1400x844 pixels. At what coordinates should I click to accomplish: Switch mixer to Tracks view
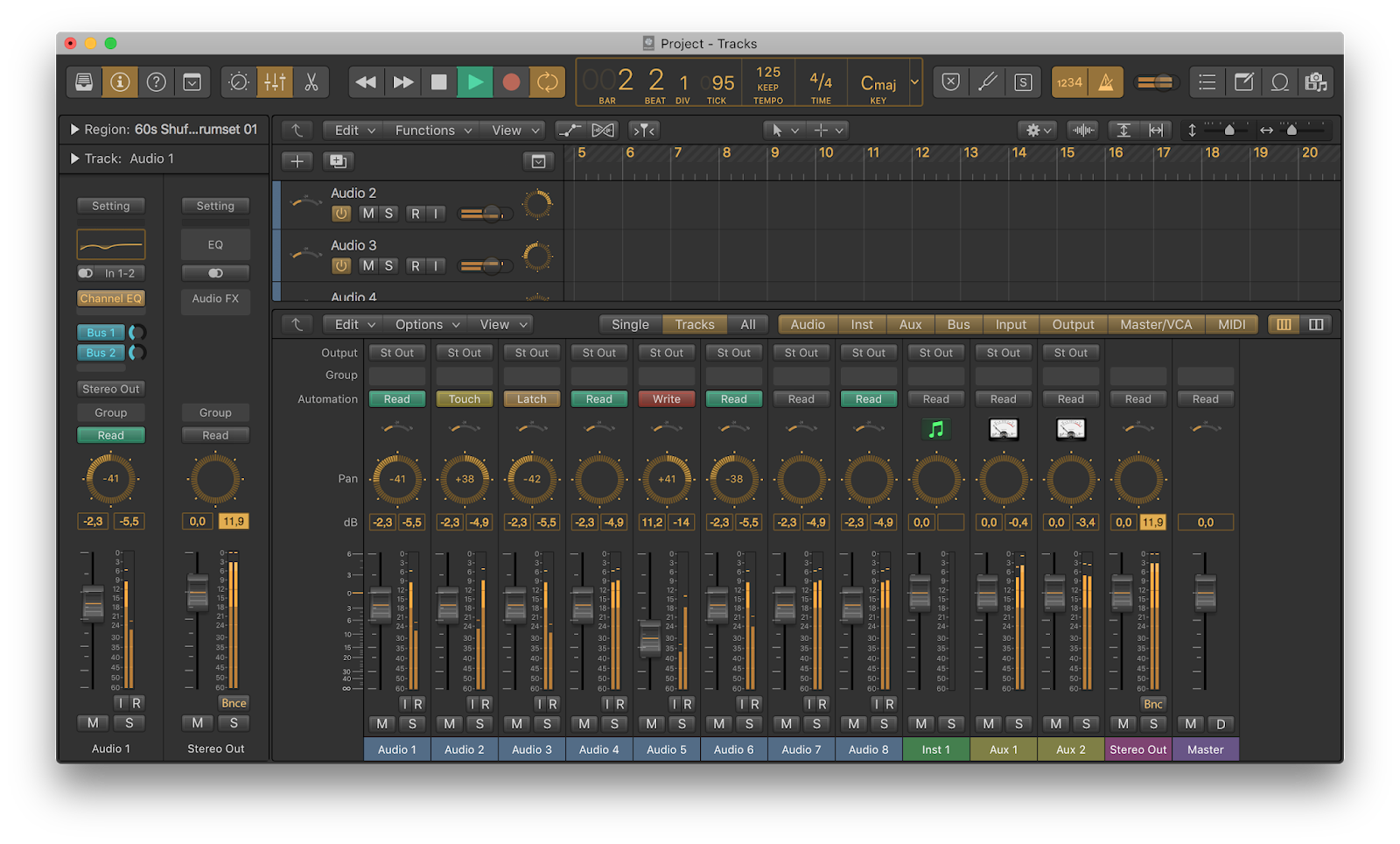coord(695,325)
